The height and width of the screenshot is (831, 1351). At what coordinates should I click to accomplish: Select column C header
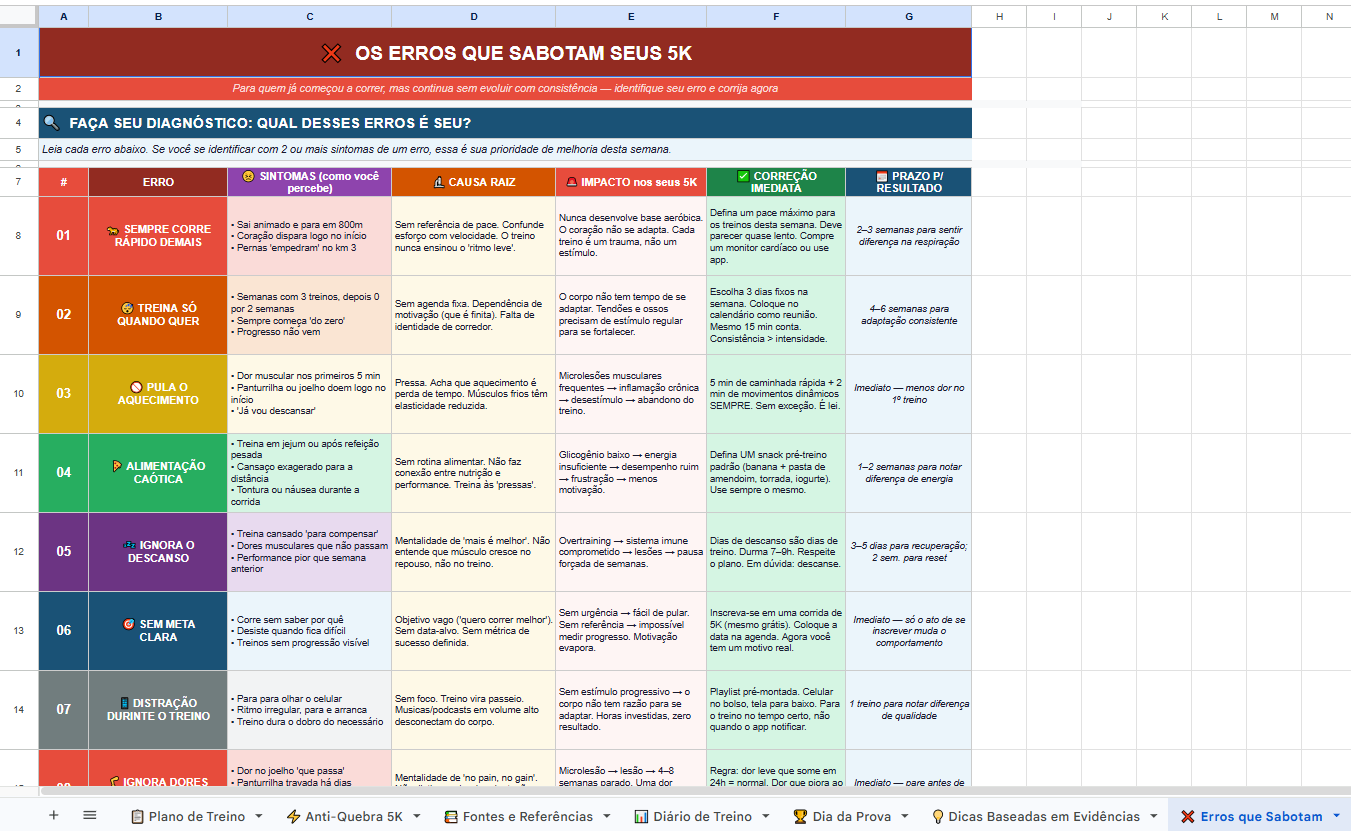pos(309,17)
